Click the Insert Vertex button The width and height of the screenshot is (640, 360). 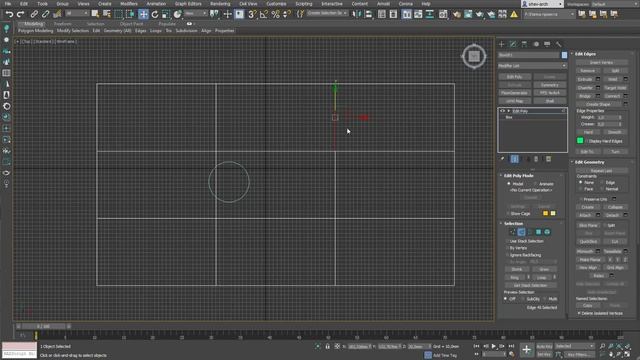601,62
